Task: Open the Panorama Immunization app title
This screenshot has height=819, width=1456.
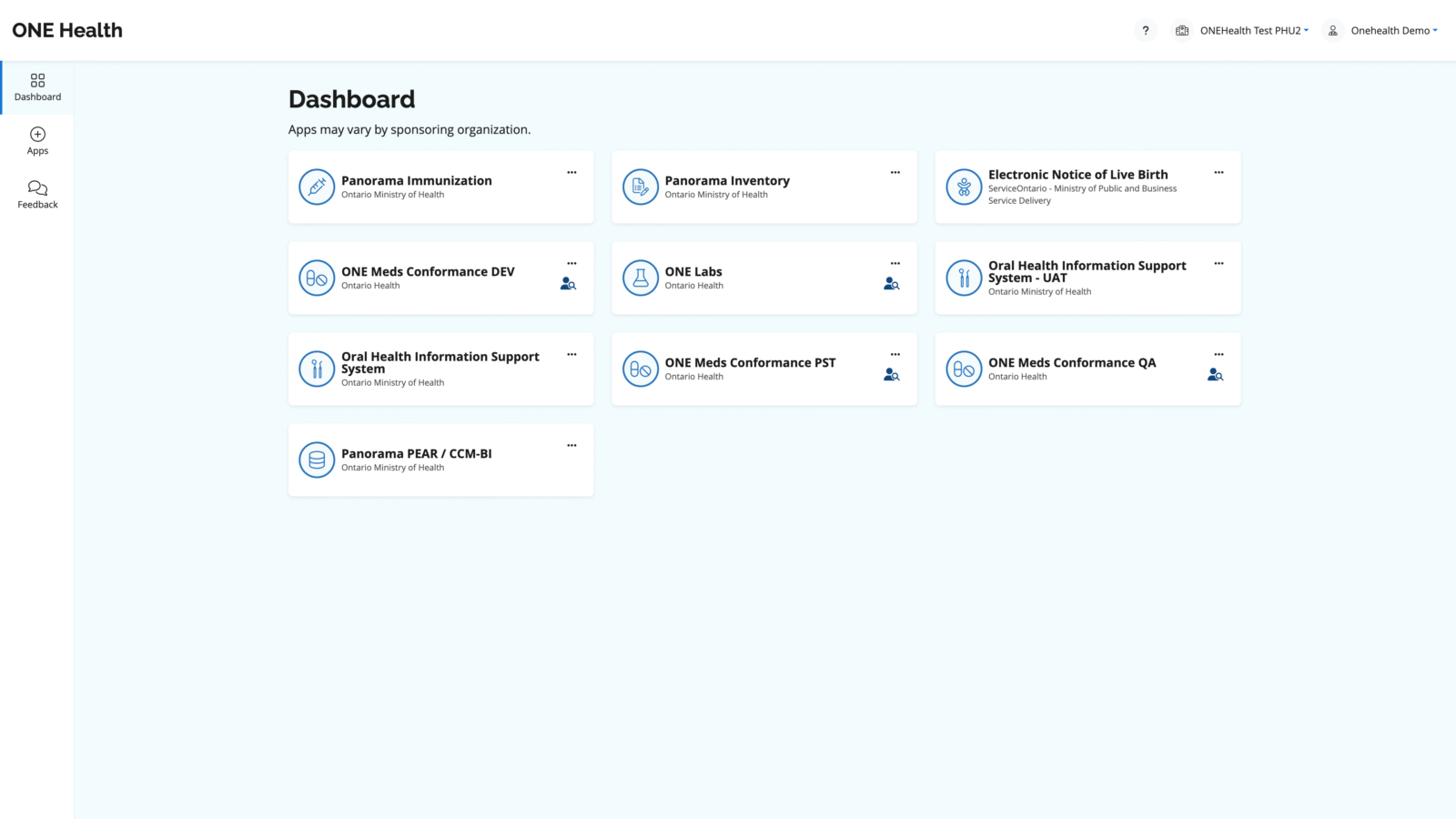Action: (417, 180)
